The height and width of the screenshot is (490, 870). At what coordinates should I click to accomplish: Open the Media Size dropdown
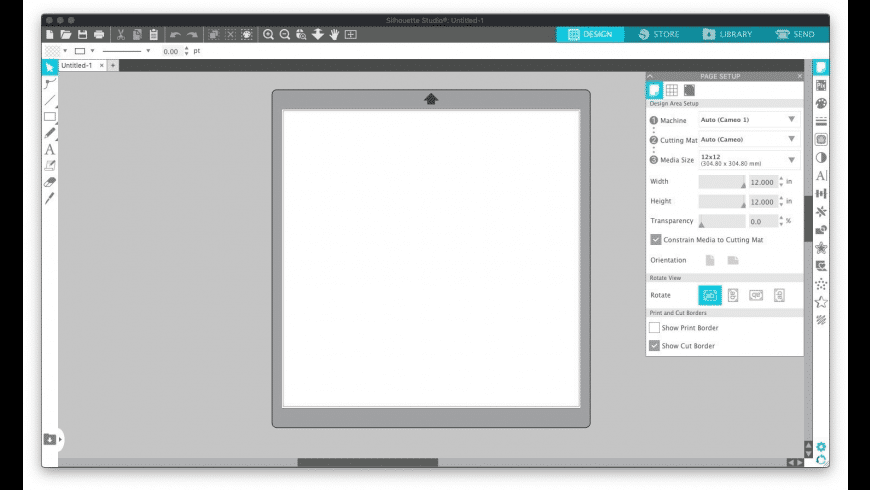point(749,160)
